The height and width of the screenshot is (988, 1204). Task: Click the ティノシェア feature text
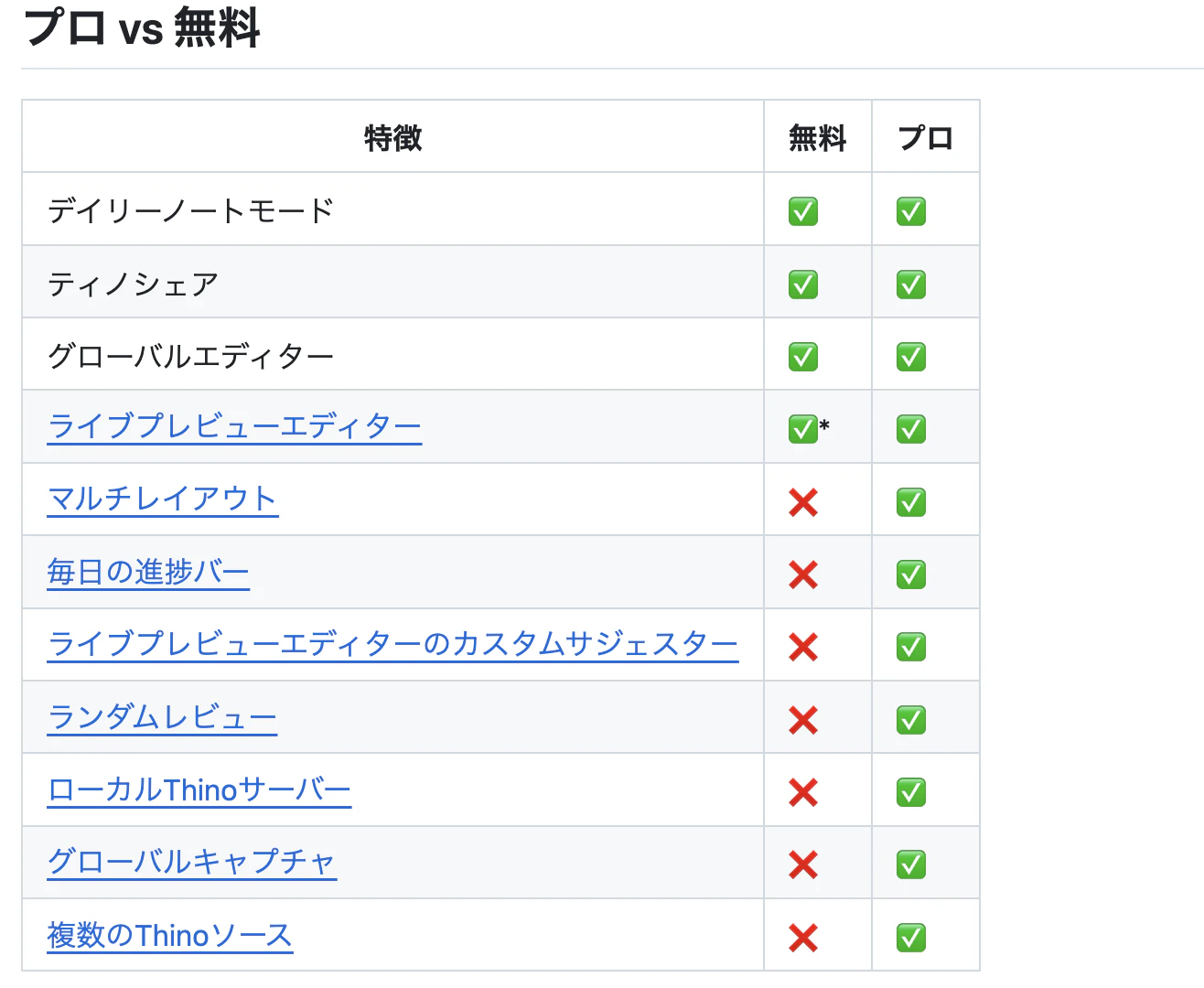(x=134, y=285)
